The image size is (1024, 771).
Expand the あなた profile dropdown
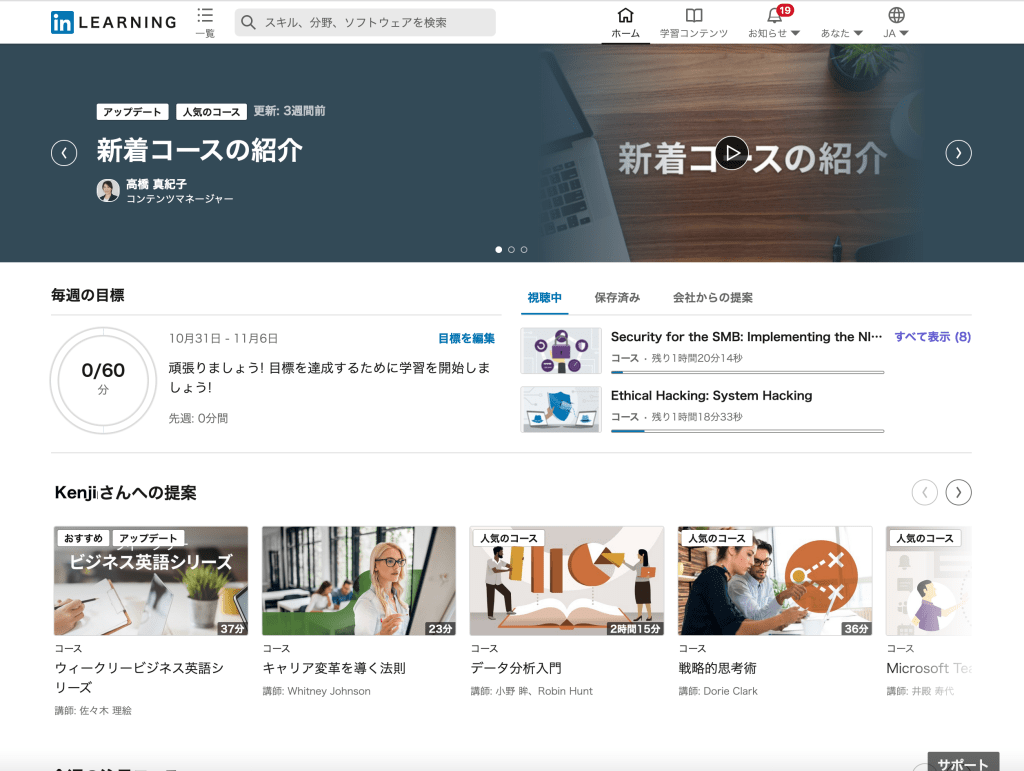(841, 33)
